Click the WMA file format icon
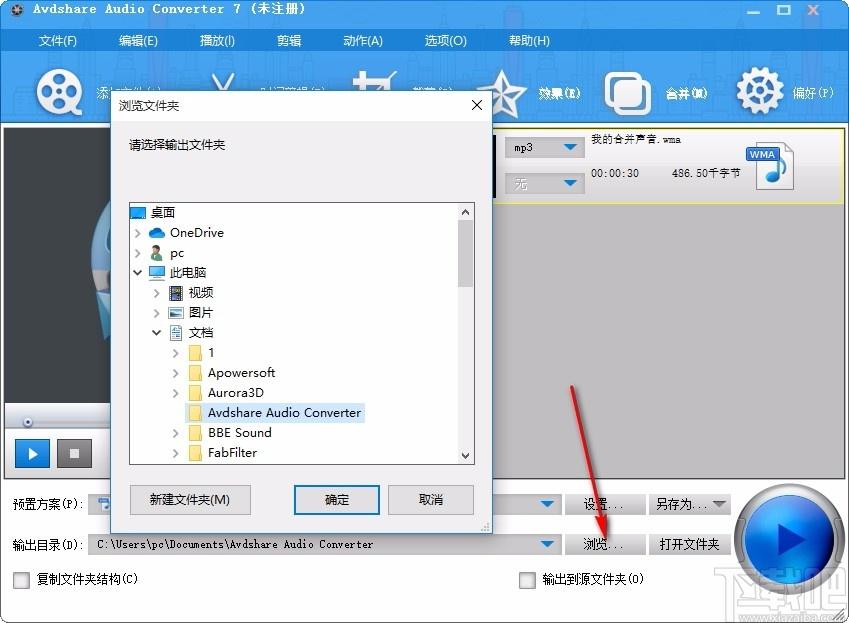The width and height of the screenshot is (849, 623). pos(769,167)
